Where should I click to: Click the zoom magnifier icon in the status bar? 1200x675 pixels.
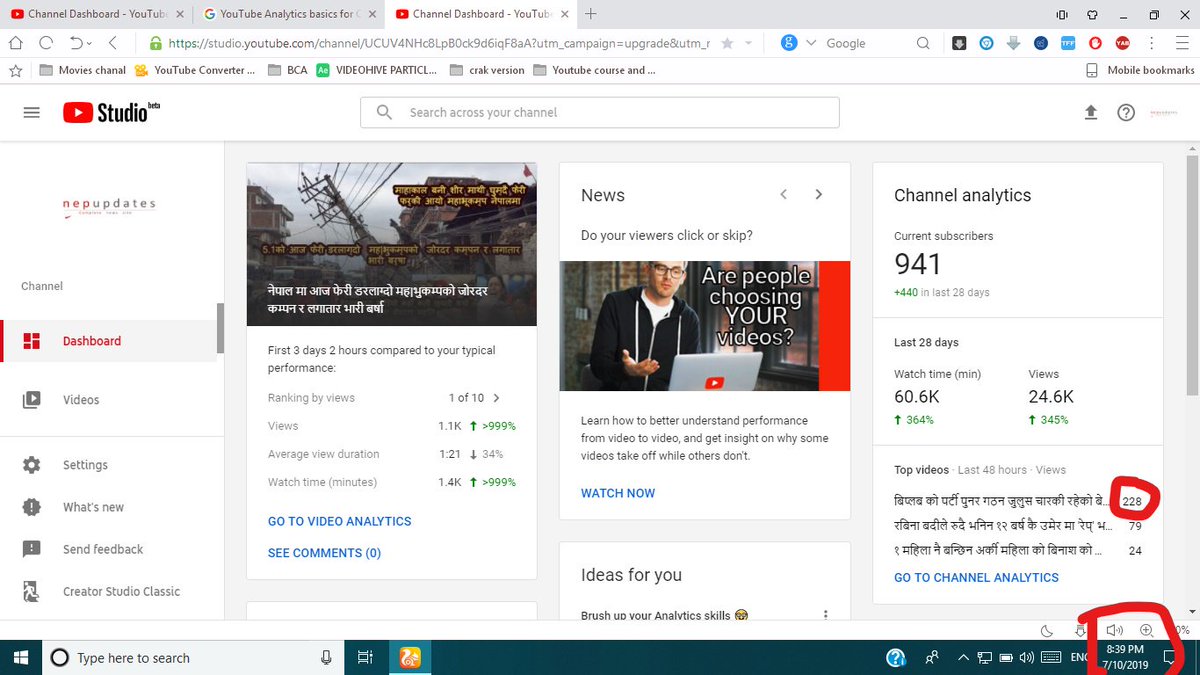(x=1147, y=630)
